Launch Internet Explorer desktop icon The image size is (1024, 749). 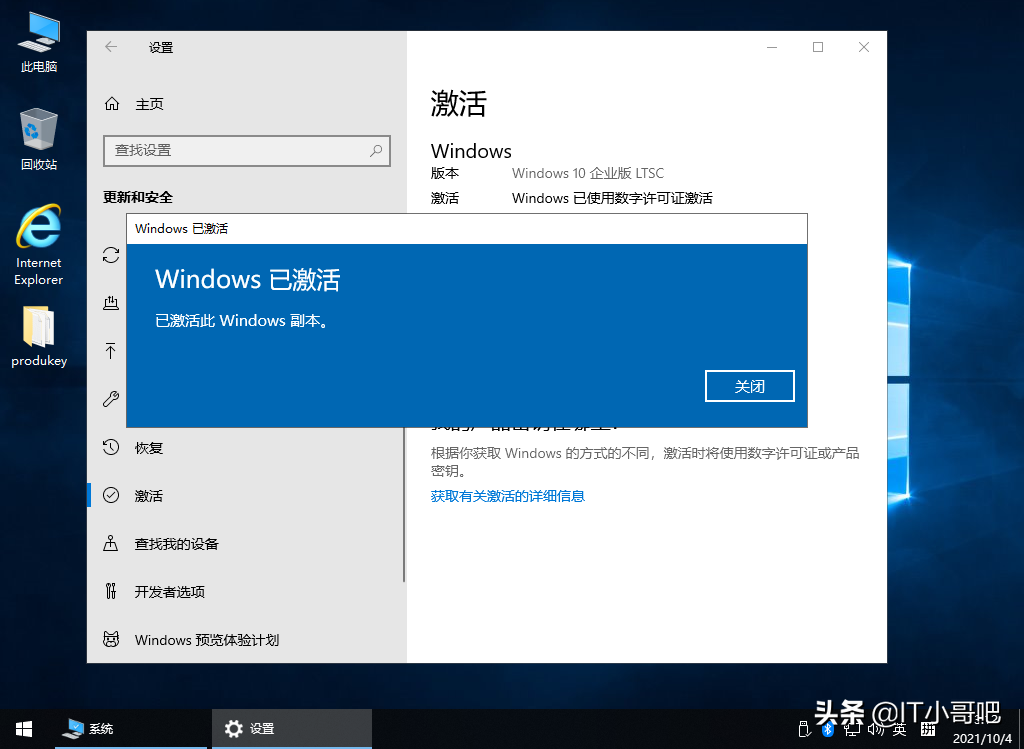(39, 246)
